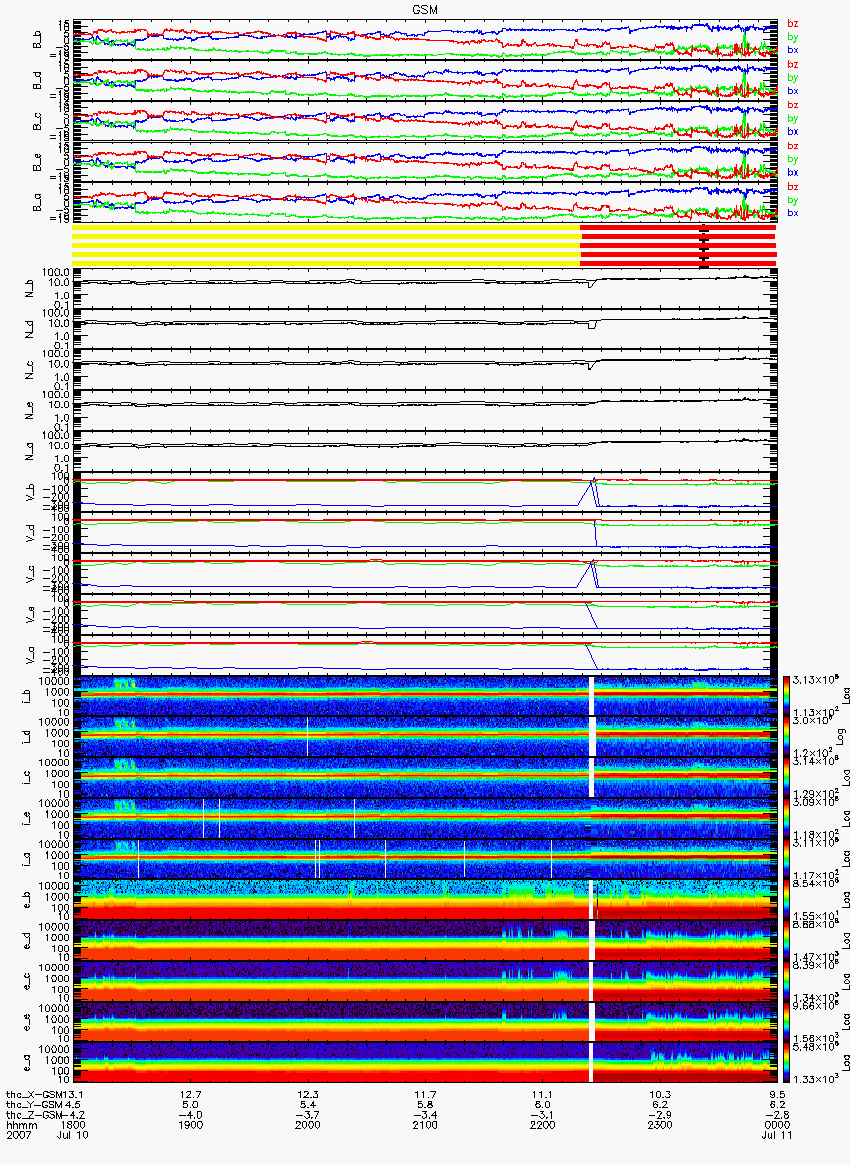The height and width of the screenshot is (1164, 850).
Task: Click the i_a ion spectrogram label
Action: click(25, 860)
